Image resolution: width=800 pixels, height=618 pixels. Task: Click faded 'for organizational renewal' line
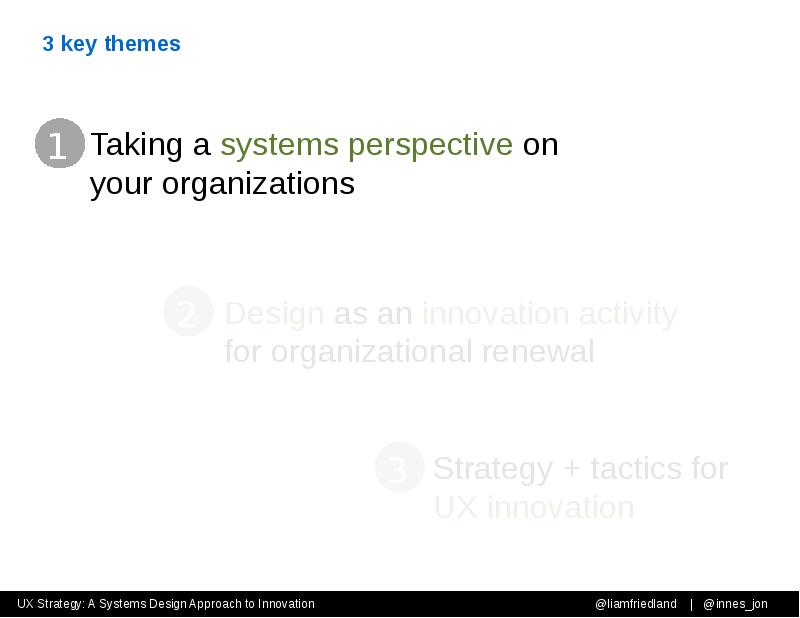[409, 352]
